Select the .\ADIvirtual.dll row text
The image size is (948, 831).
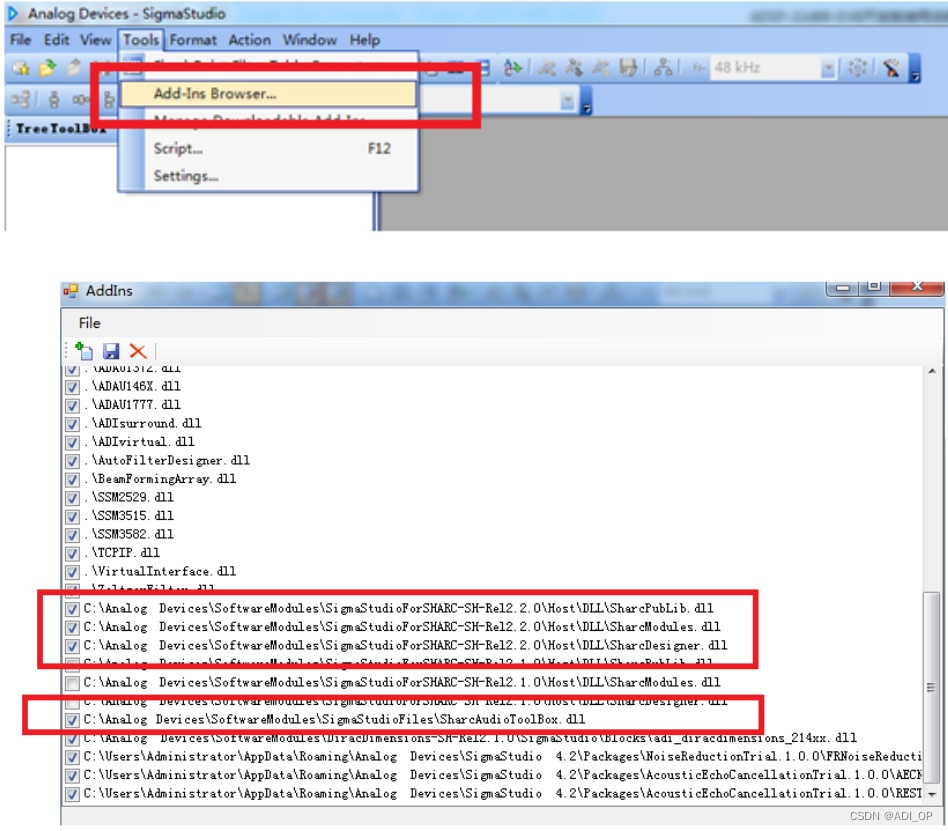[140, 443]
